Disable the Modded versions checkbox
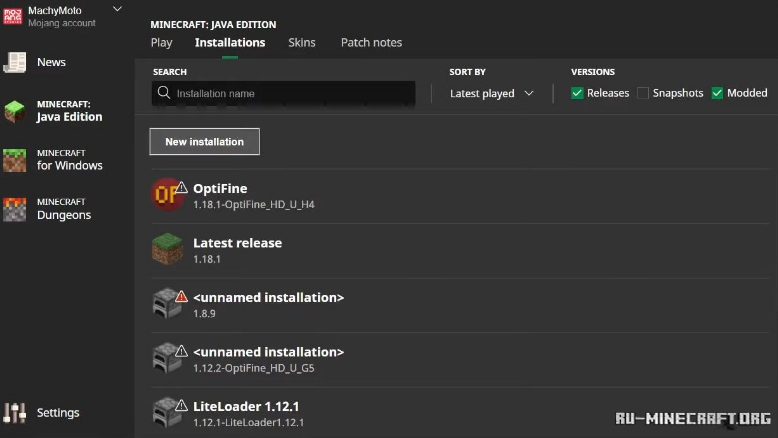The width and height of the screenshot is (778, 438). [717, 93]
